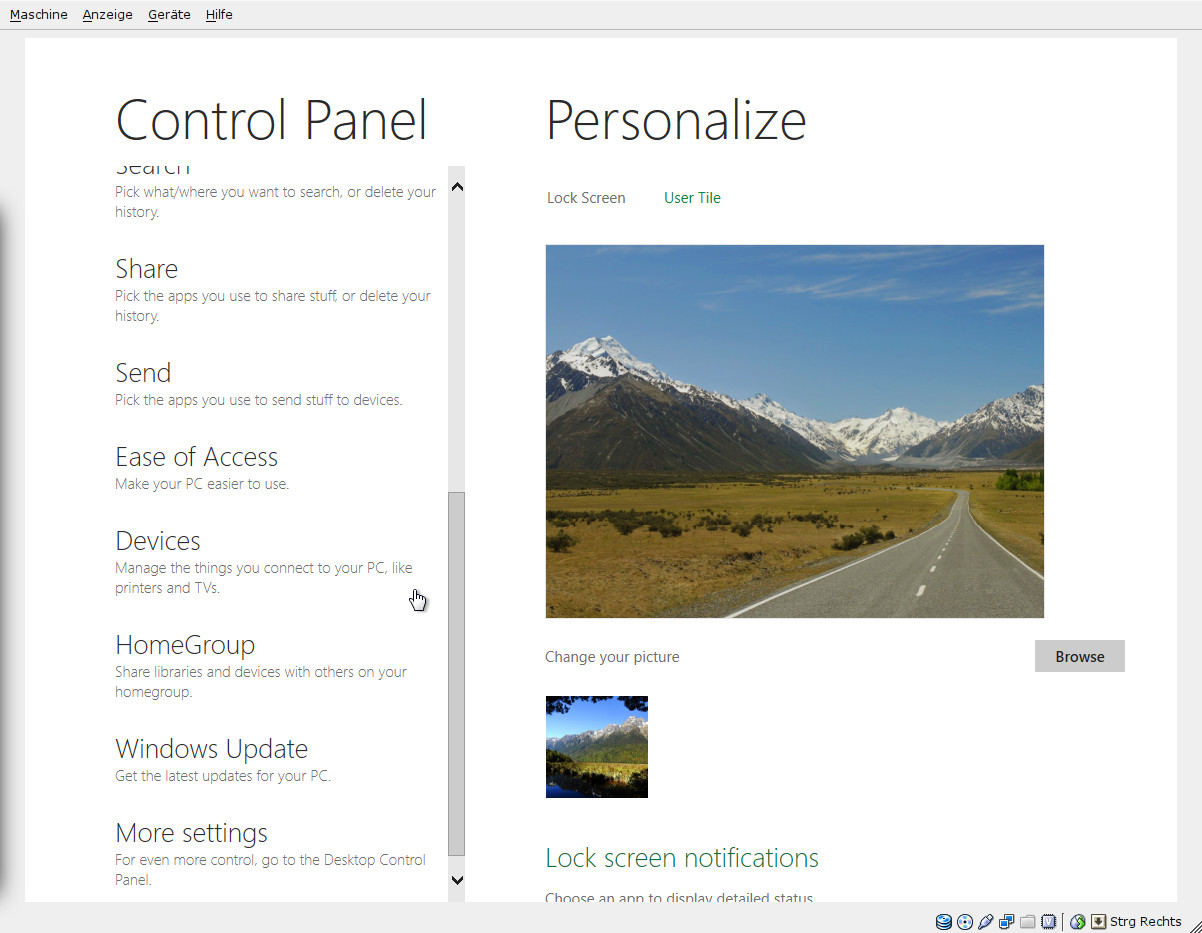The width and height of the screenshot is (1202, 933).
Task: Click the Control Panel list scrollbar thumb
Action: coord(457,674)
